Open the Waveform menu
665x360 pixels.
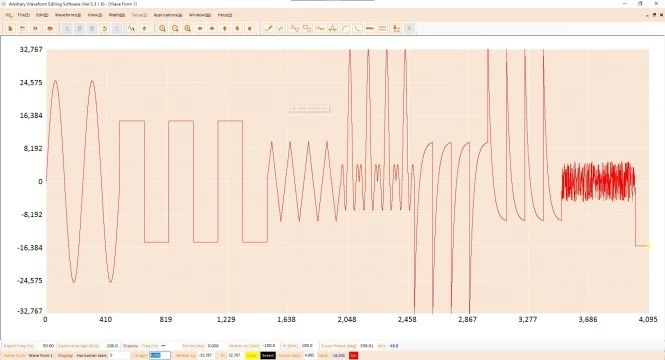(67, 15)
